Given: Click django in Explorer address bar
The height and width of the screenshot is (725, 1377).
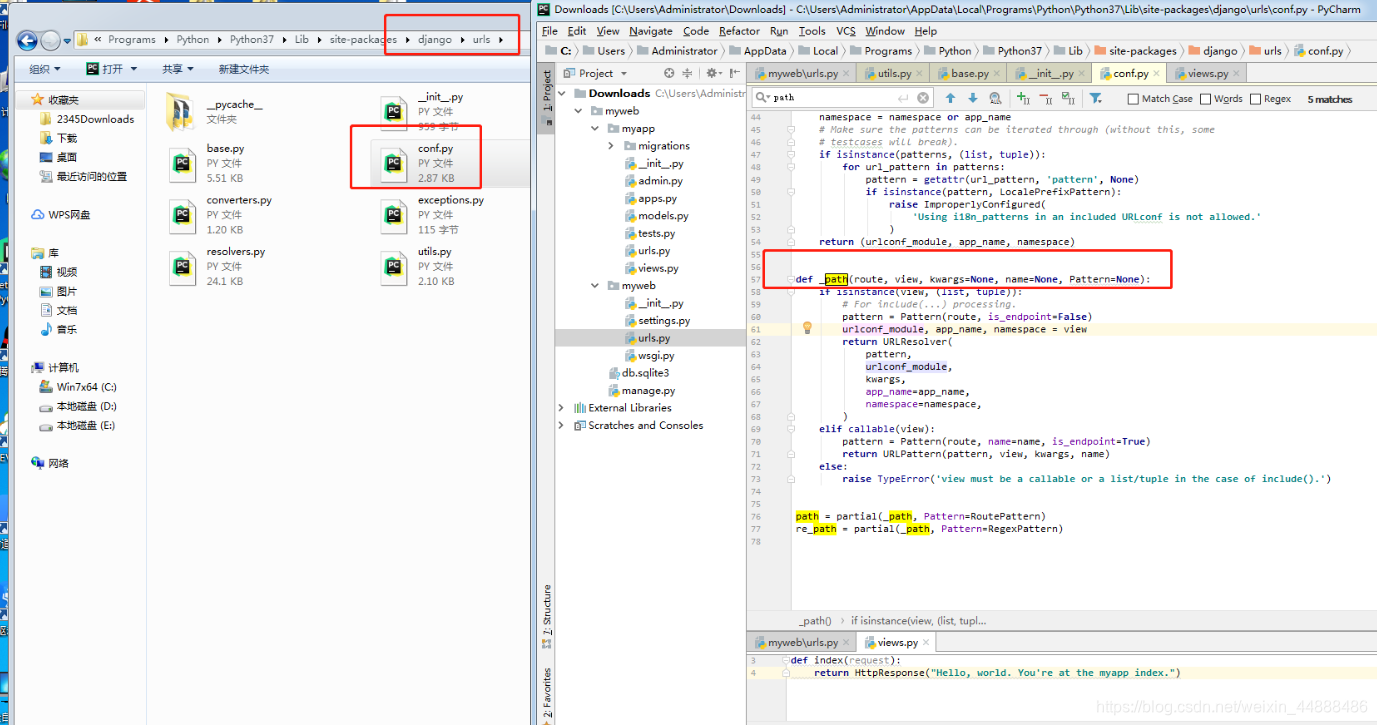Looking at the screenshot, I should [x=434, y=40].
